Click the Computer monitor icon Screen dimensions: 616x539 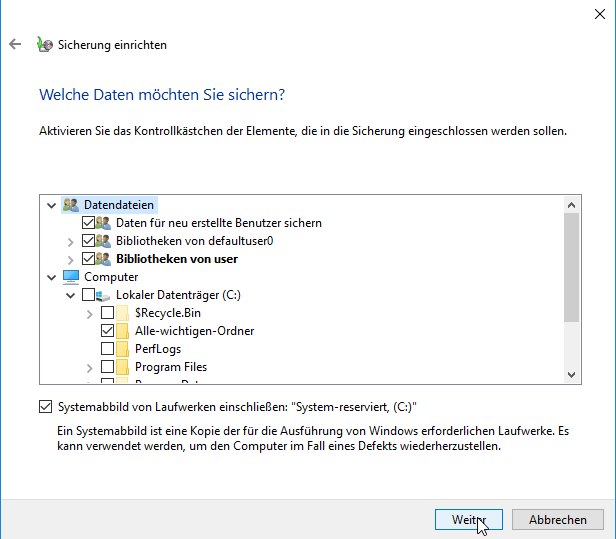[70, 277]
